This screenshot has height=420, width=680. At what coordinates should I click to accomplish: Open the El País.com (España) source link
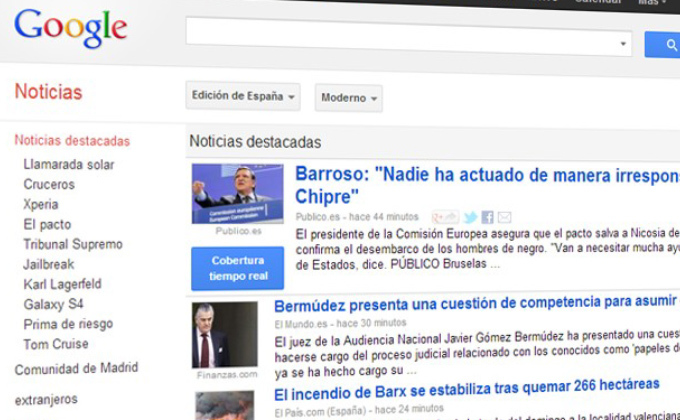[x=320, y=410]
